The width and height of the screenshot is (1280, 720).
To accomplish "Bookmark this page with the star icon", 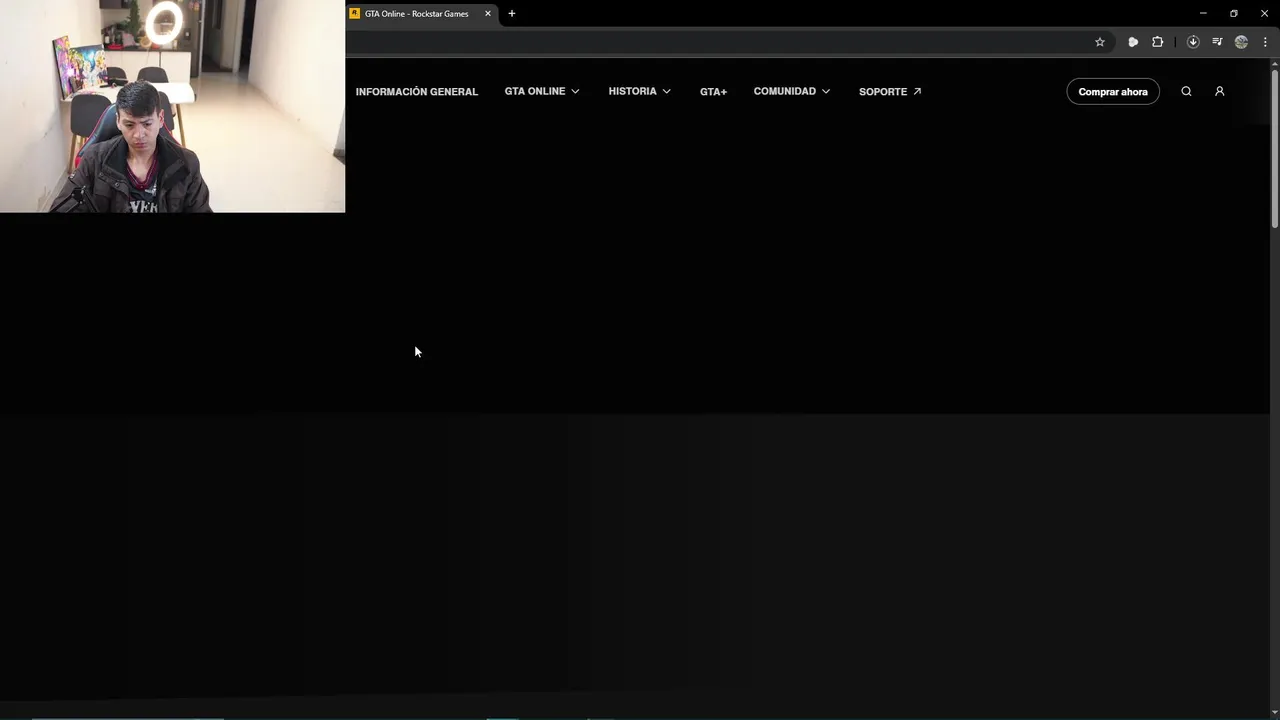I will pos(1100,42).
